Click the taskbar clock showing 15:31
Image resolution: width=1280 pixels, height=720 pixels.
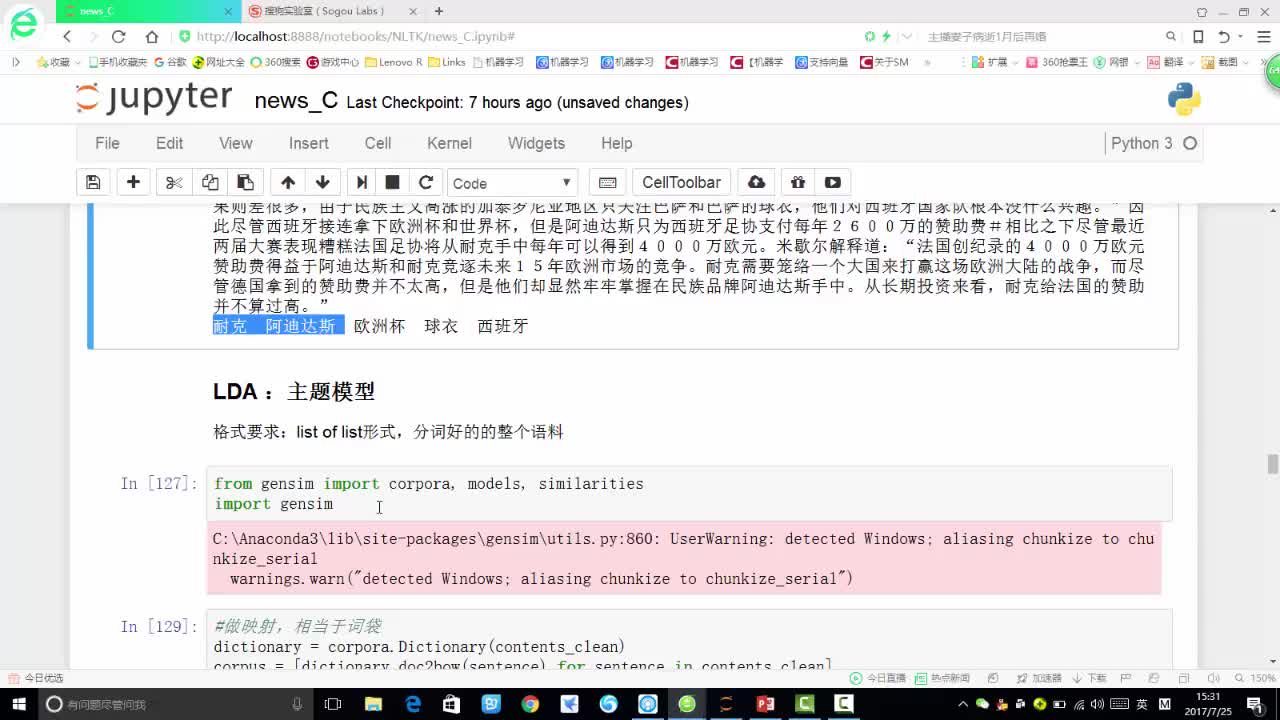point(1207,704)
